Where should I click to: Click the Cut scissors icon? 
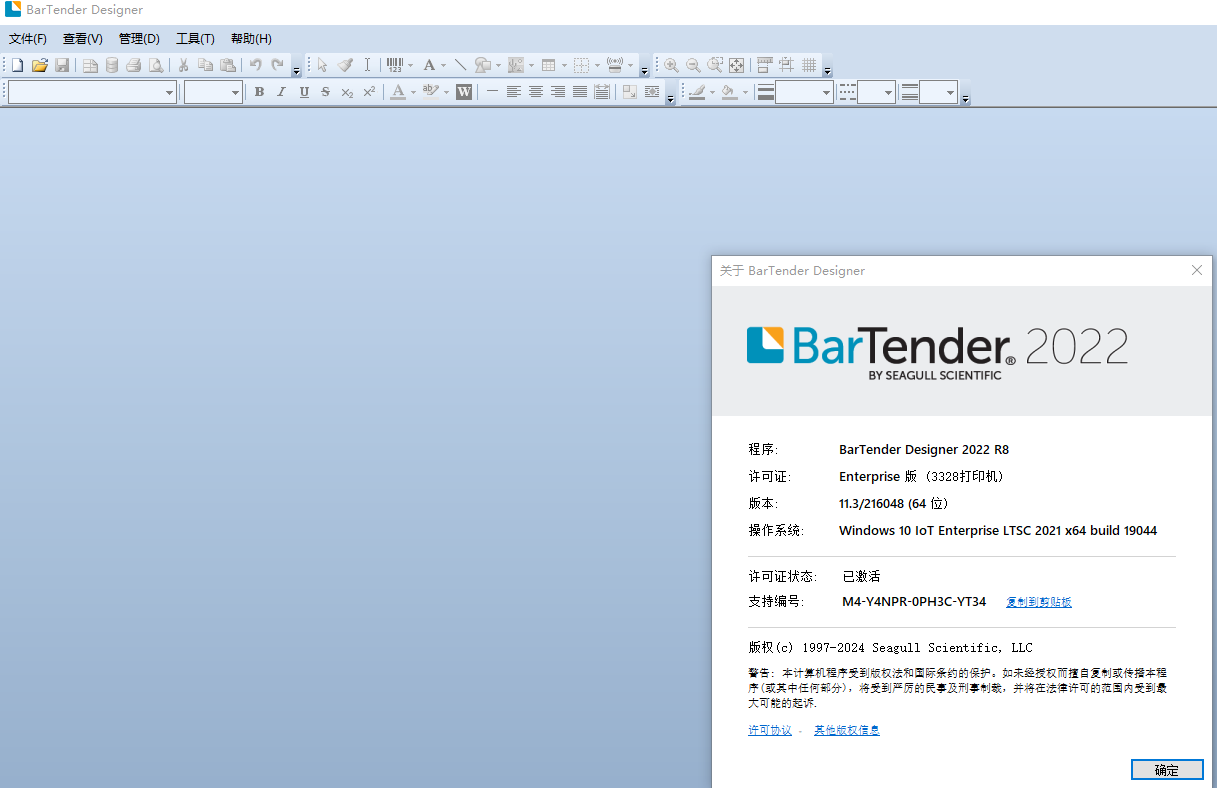[x=184, y=65]
